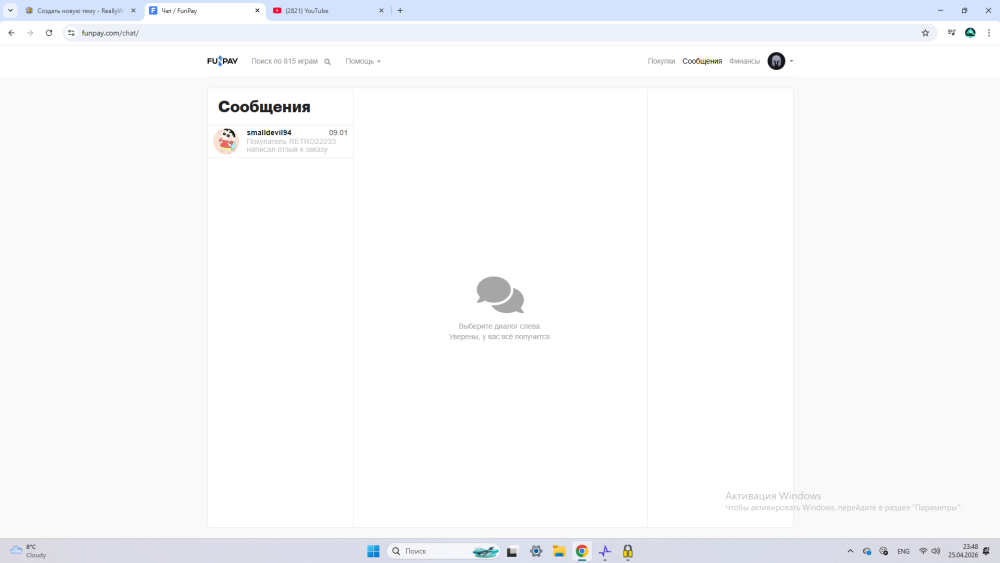Open the Chrome profile icon

coord(970,33)
